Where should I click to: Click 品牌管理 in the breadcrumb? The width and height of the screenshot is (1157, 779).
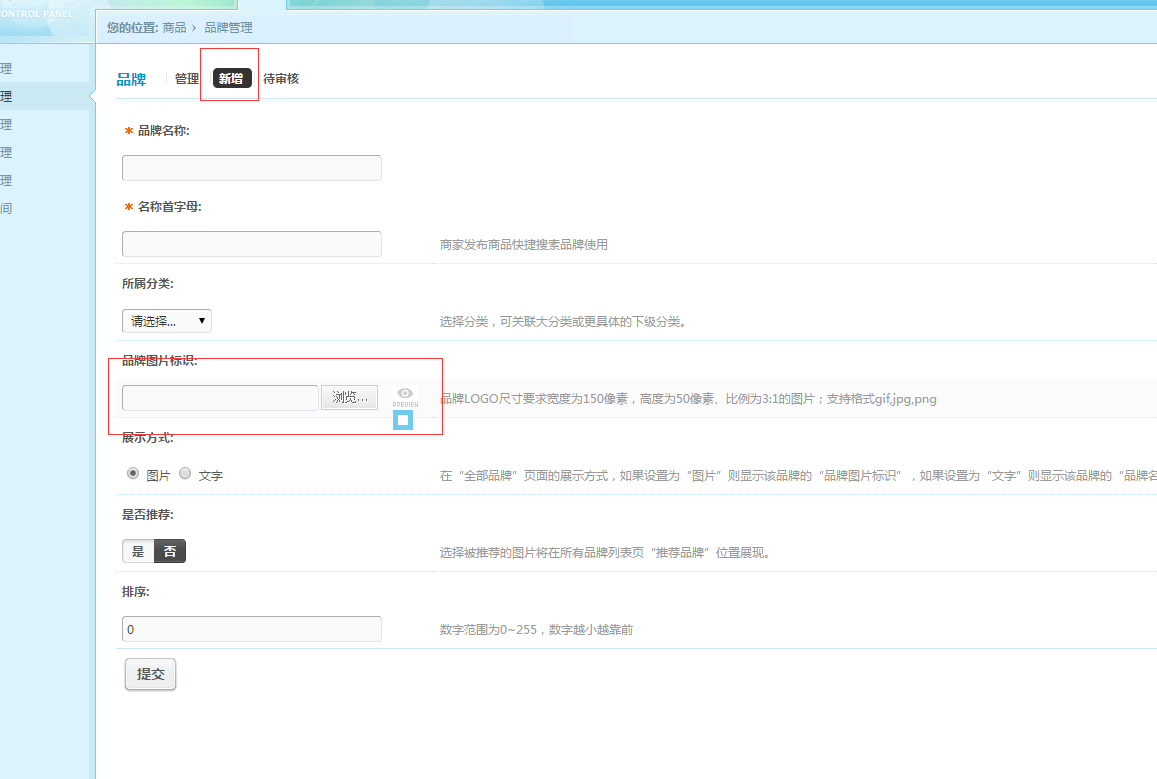(228, 27)
